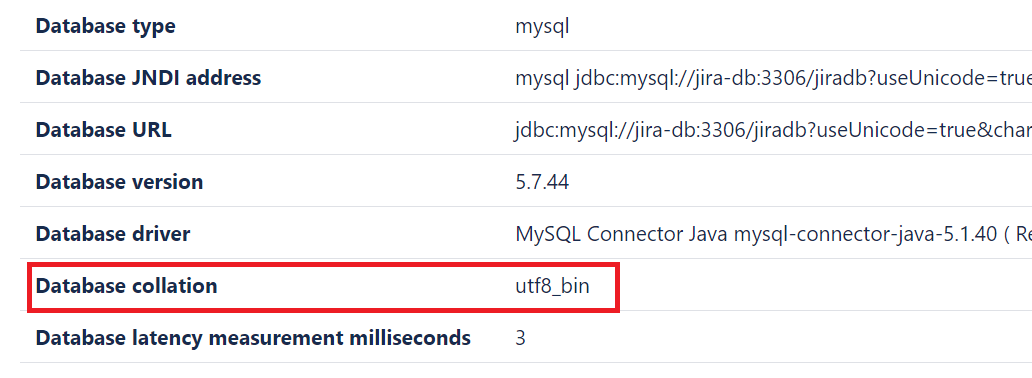1032x378 pixels.
Task: Click the Database URL label
Action: tap(103, 130)
